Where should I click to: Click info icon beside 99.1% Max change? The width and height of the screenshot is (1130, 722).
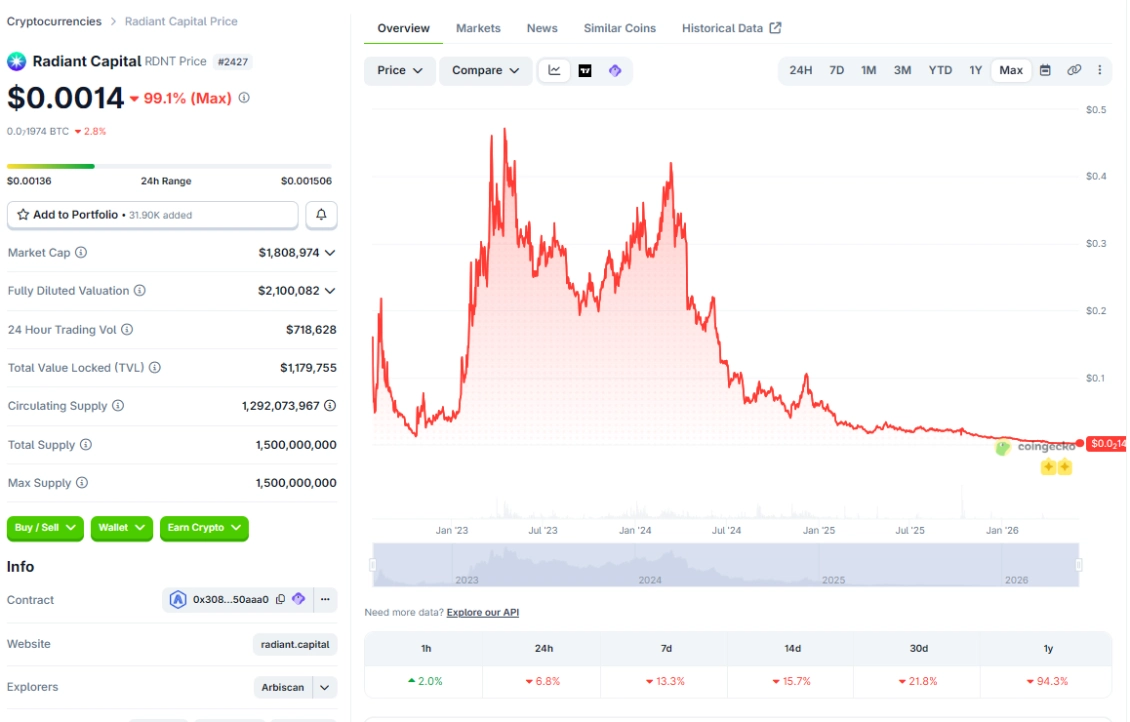pyautogui.click(x=244, y=97)
